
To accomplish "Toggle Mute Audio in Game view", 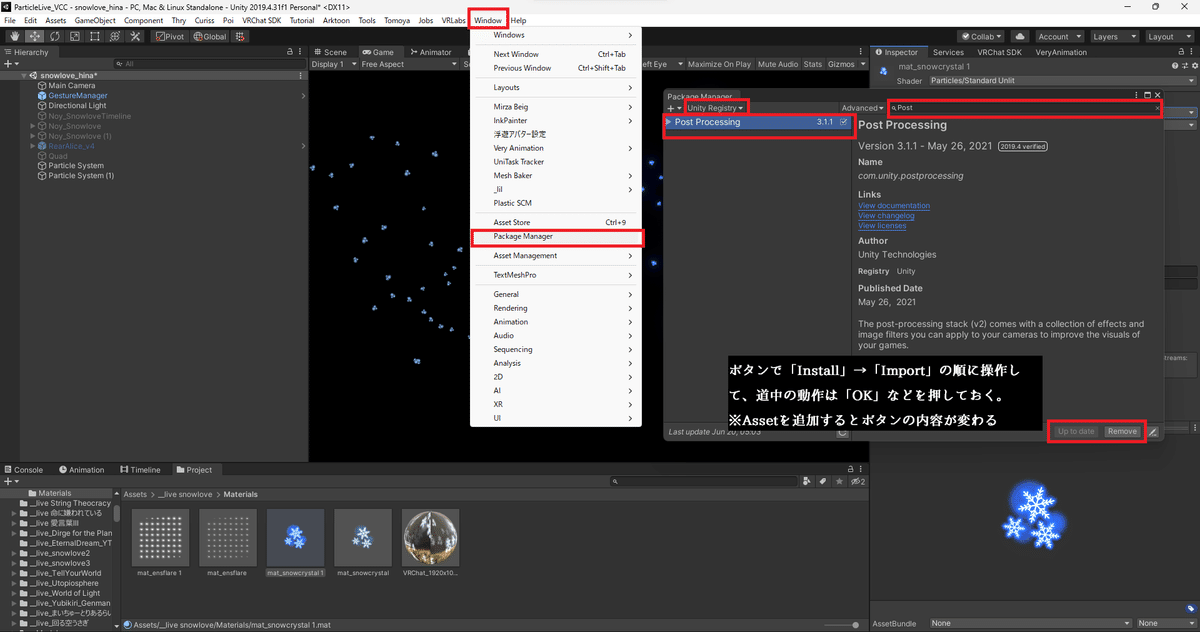I will 778,64.
